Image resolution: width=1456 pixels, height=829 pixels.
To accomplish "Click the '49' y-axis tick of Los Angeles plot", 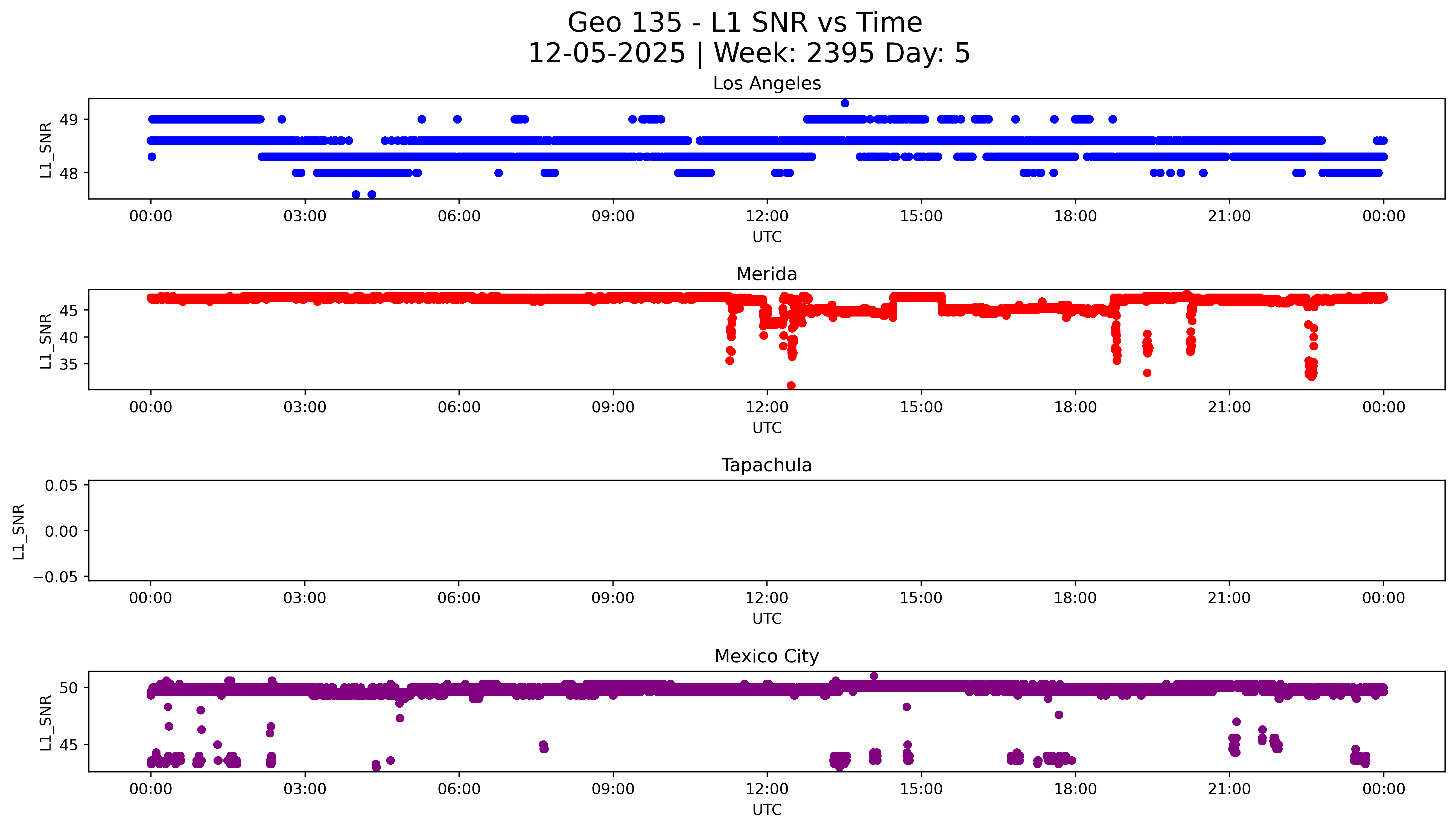I will 68,119.
